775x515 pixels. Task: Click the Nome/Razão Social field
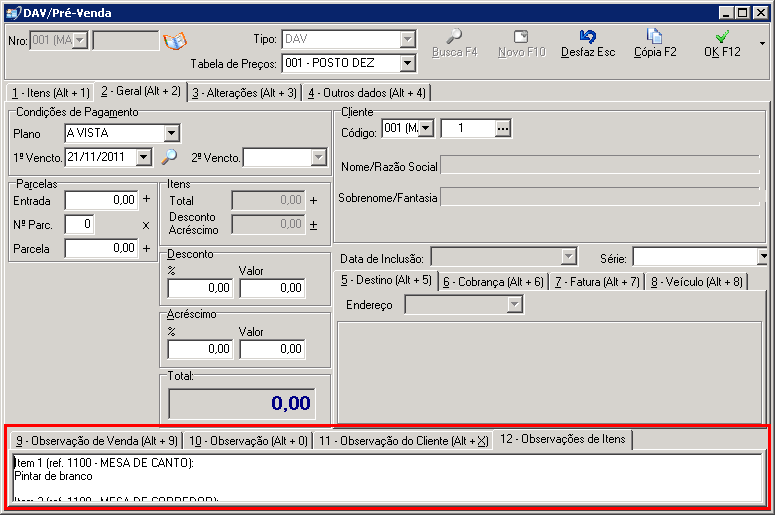(601, 166)
